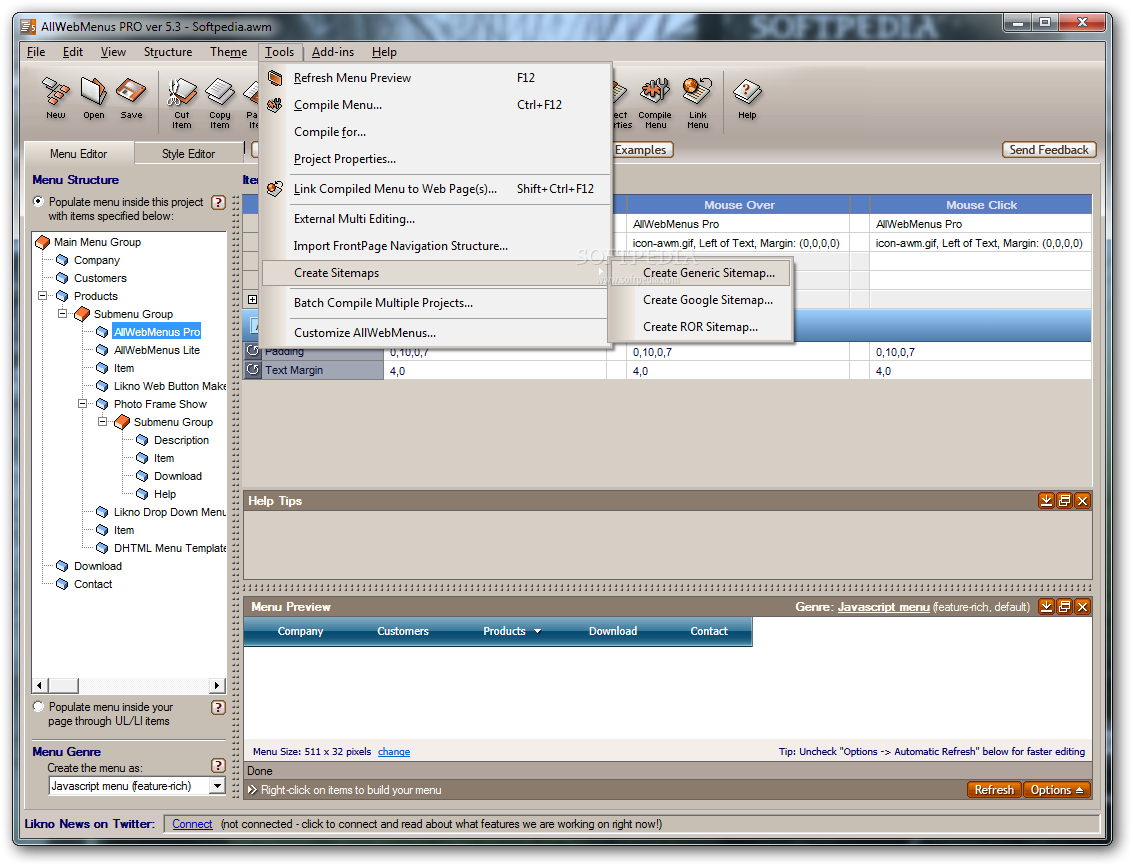
Task: Click the Open toolbar icon
Action: tap(93, 98)
